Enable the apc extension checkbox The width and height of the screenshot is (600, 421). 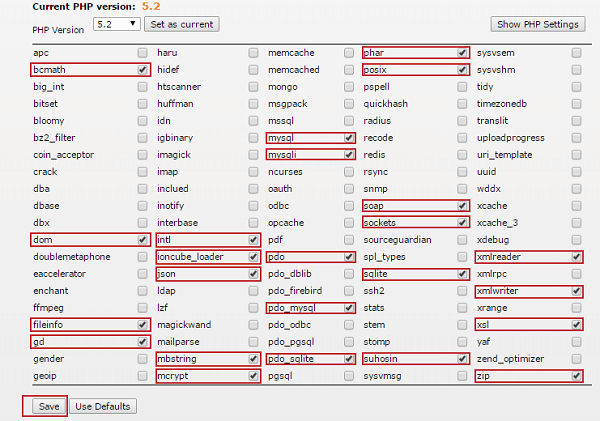point(142,53)
